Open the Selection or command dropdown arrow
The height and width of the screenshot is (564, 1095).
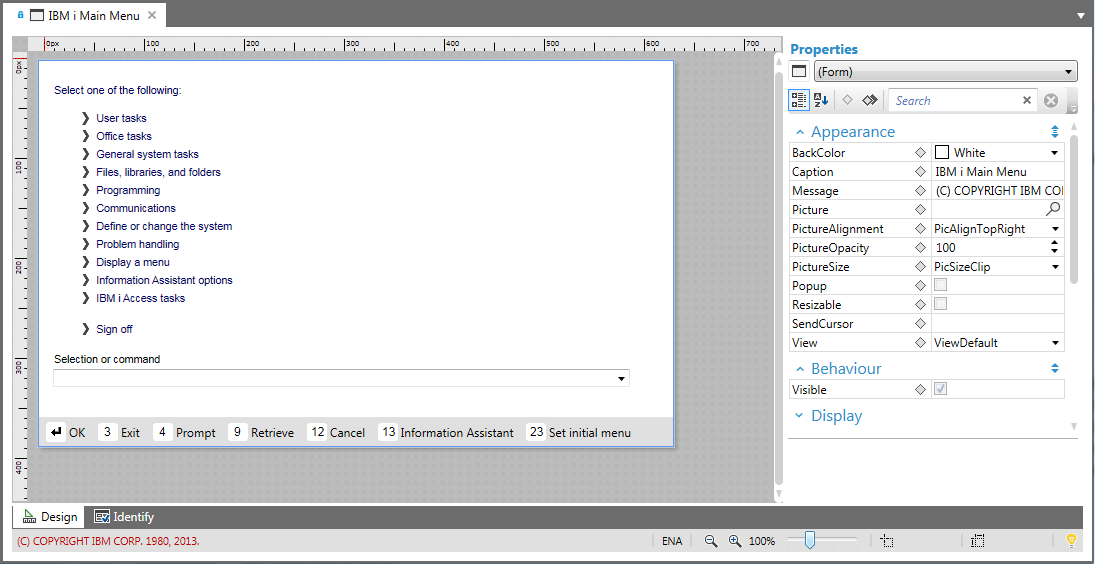[621, 378]
